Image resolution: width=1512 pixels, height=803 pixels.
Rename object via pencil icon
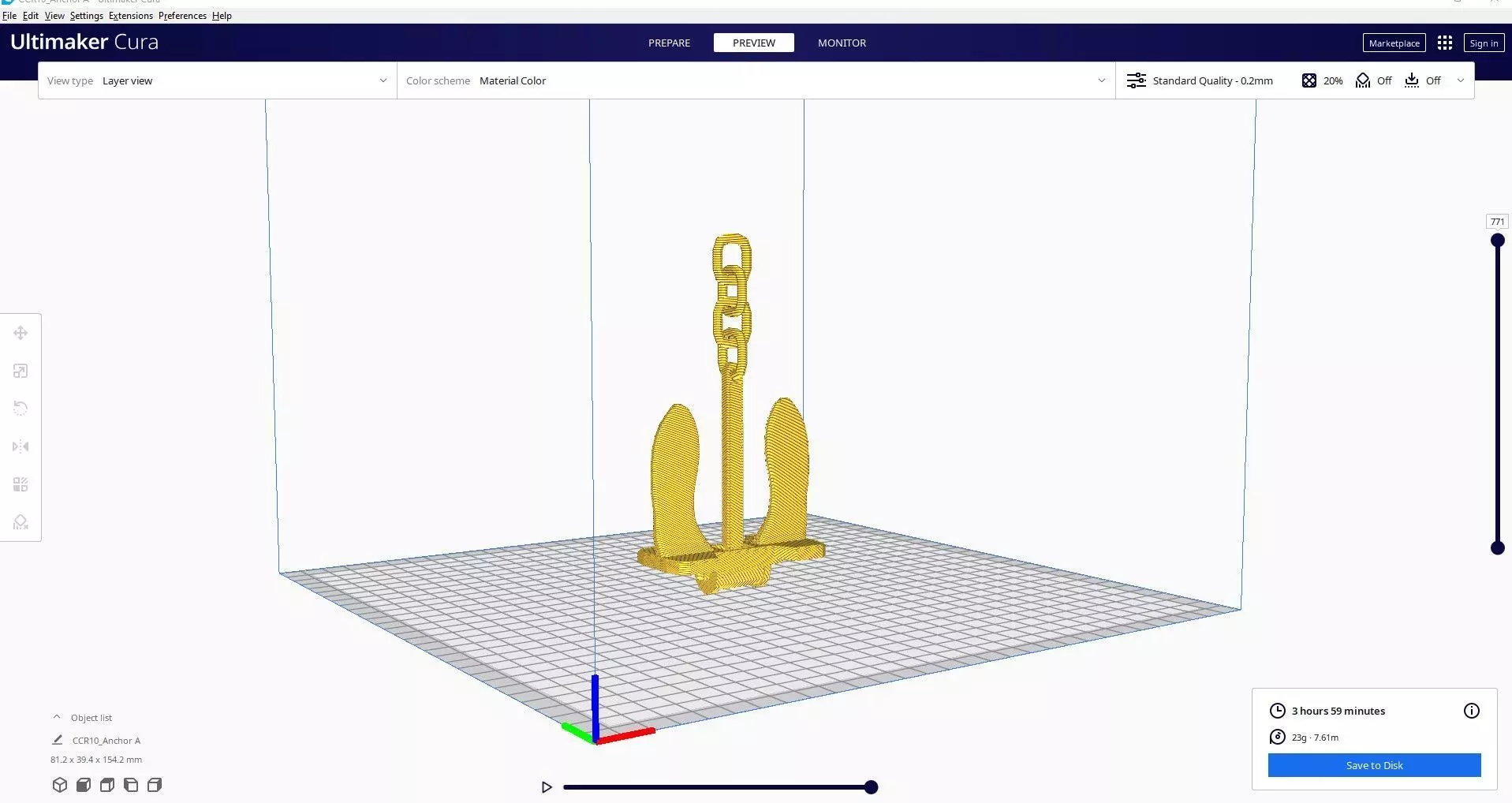57,740
